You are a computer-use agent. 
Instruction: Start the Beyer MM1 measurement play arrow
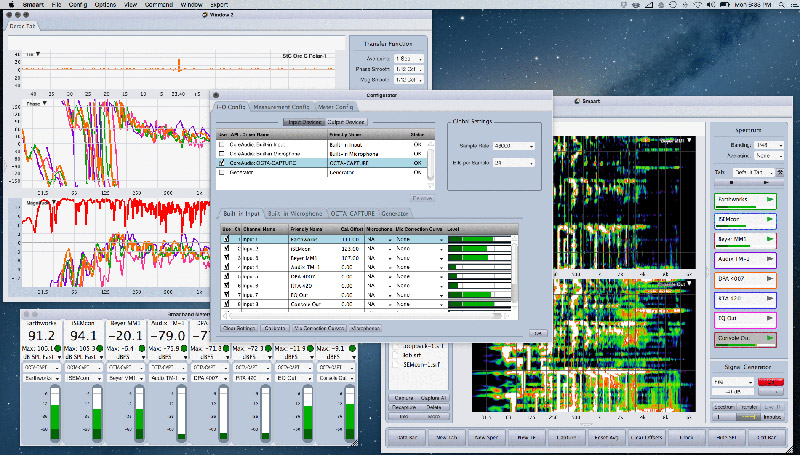[x=769, y=239]
